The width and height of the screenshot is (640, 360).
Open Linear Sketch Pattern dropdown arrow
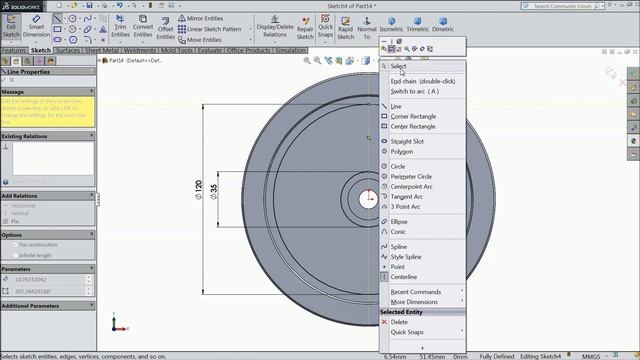pyautogui.click(x=250, y=29)
